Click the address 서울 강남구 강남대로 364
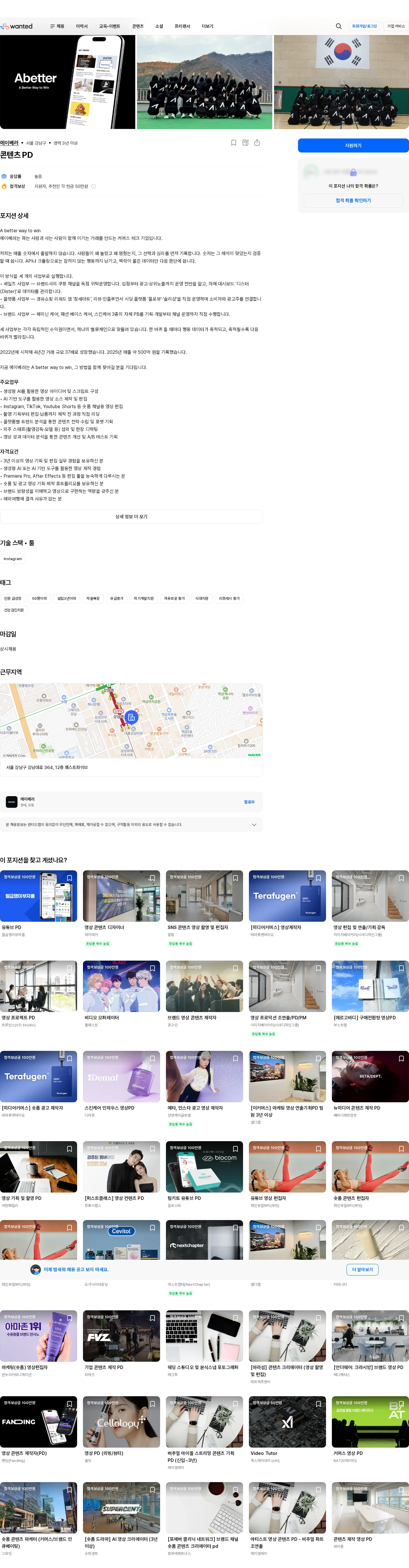Image resolution: width=409 pixels, height=1568 pixels. pos(47,767)
